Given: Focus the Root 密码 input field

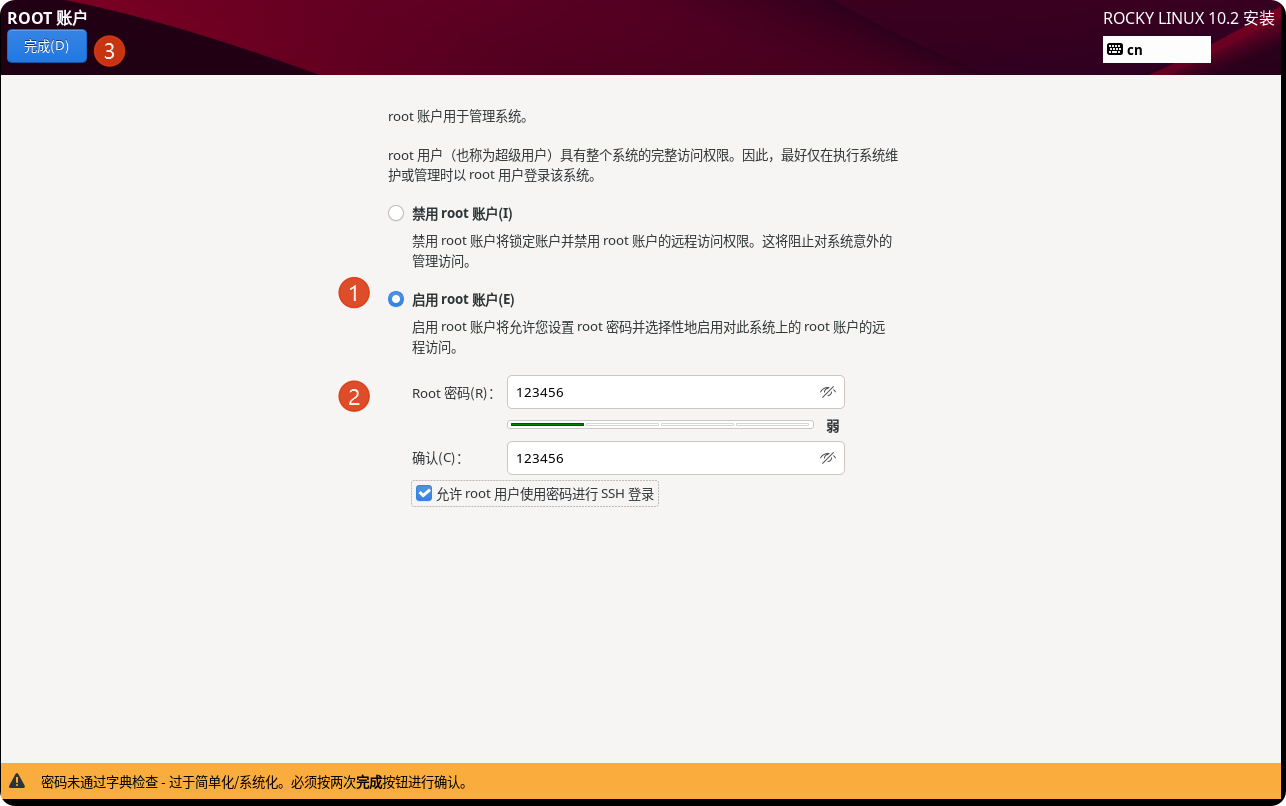Looking at the screenshot, I should click(675, 393).
